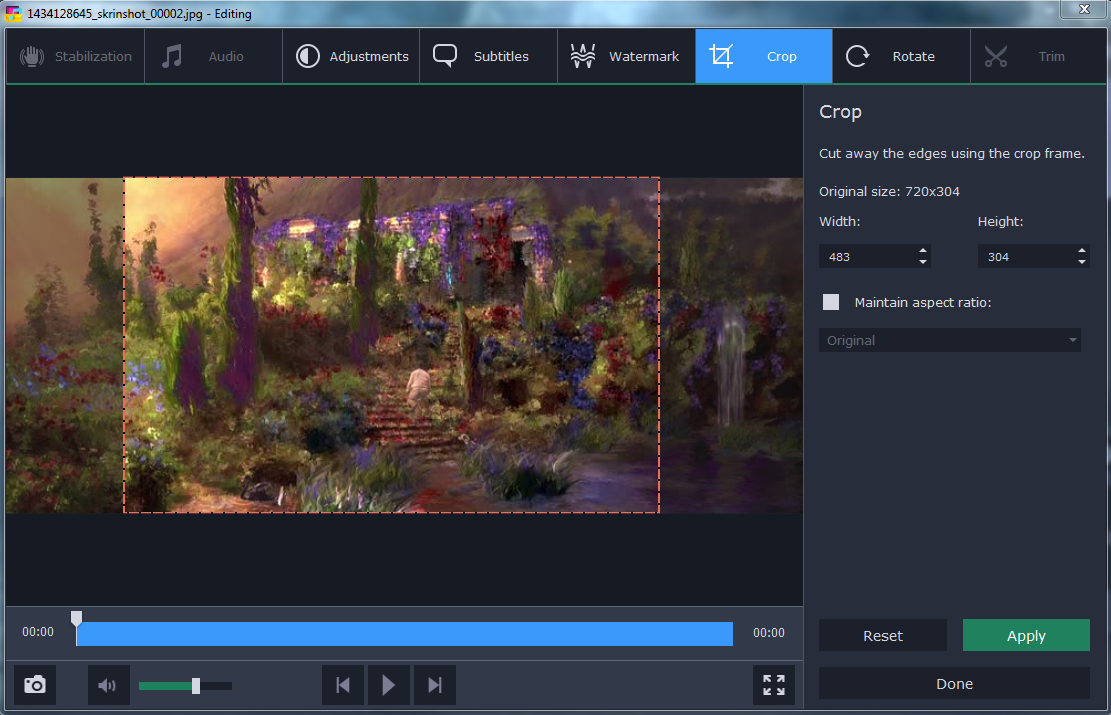This screenshot has height=715, width=1111.
Task: Open the Watermark tab
Action: point(626,57)
